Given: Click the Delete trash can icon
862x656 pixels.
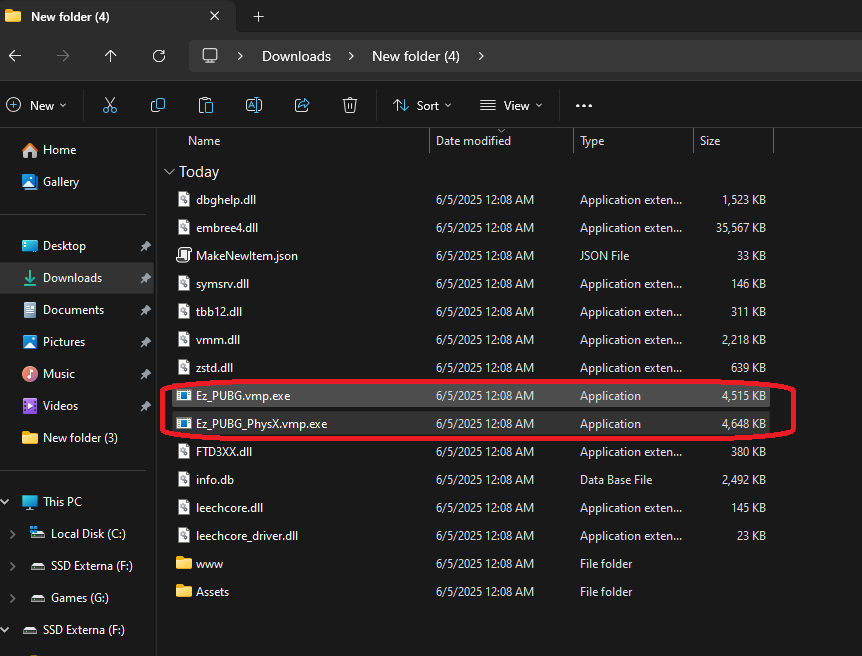Looking at the screenshot, I should click(350, 105).
